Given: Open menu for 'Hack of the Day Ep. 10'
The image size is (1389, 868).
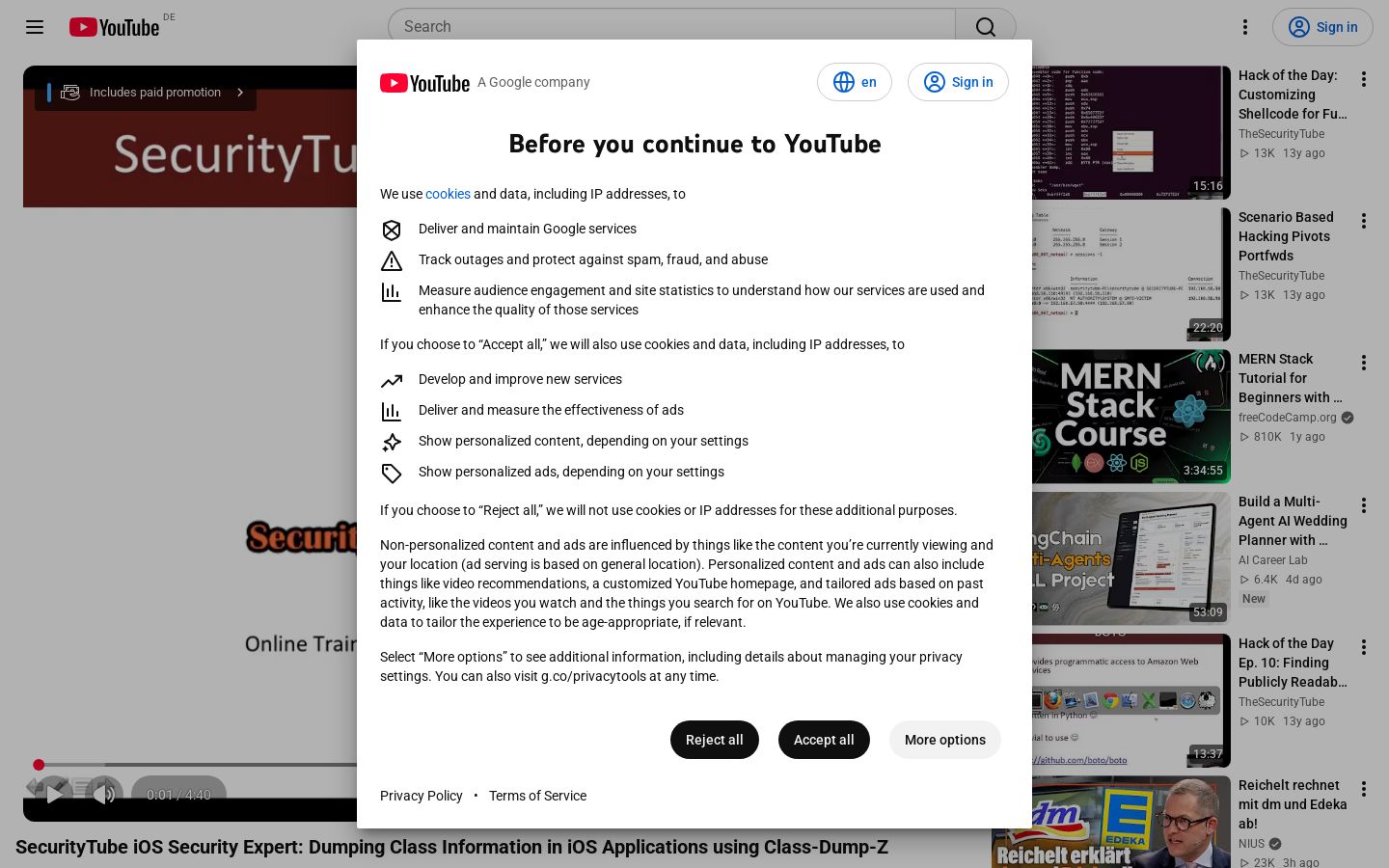Looking at the screenshot, I should 1364,647.
